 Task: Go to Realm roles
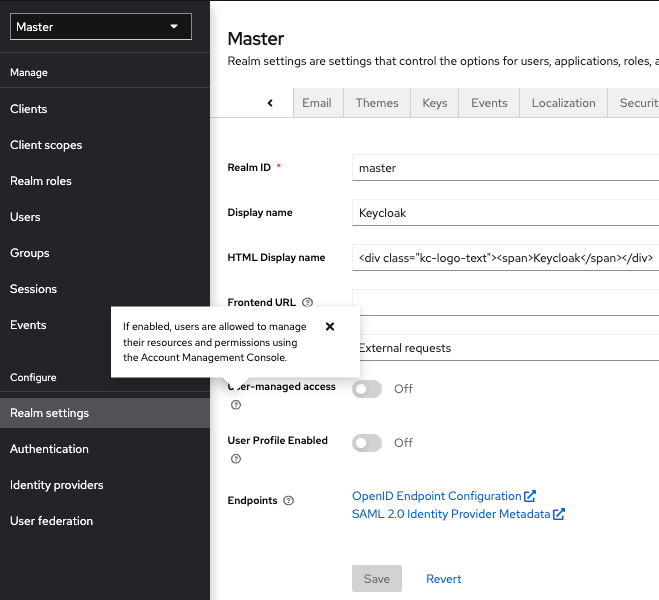[41, 181]
